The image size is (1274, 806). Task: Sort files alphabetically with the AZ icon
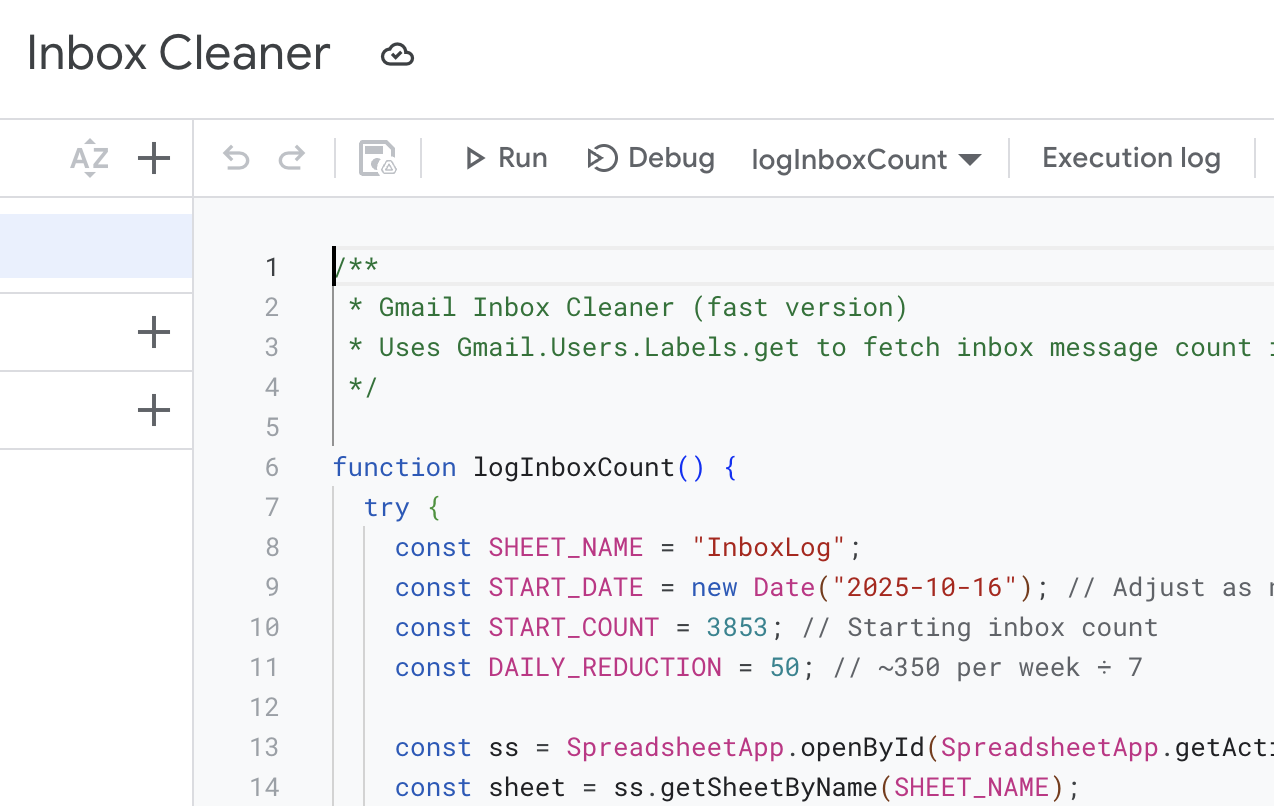(89, 159)
